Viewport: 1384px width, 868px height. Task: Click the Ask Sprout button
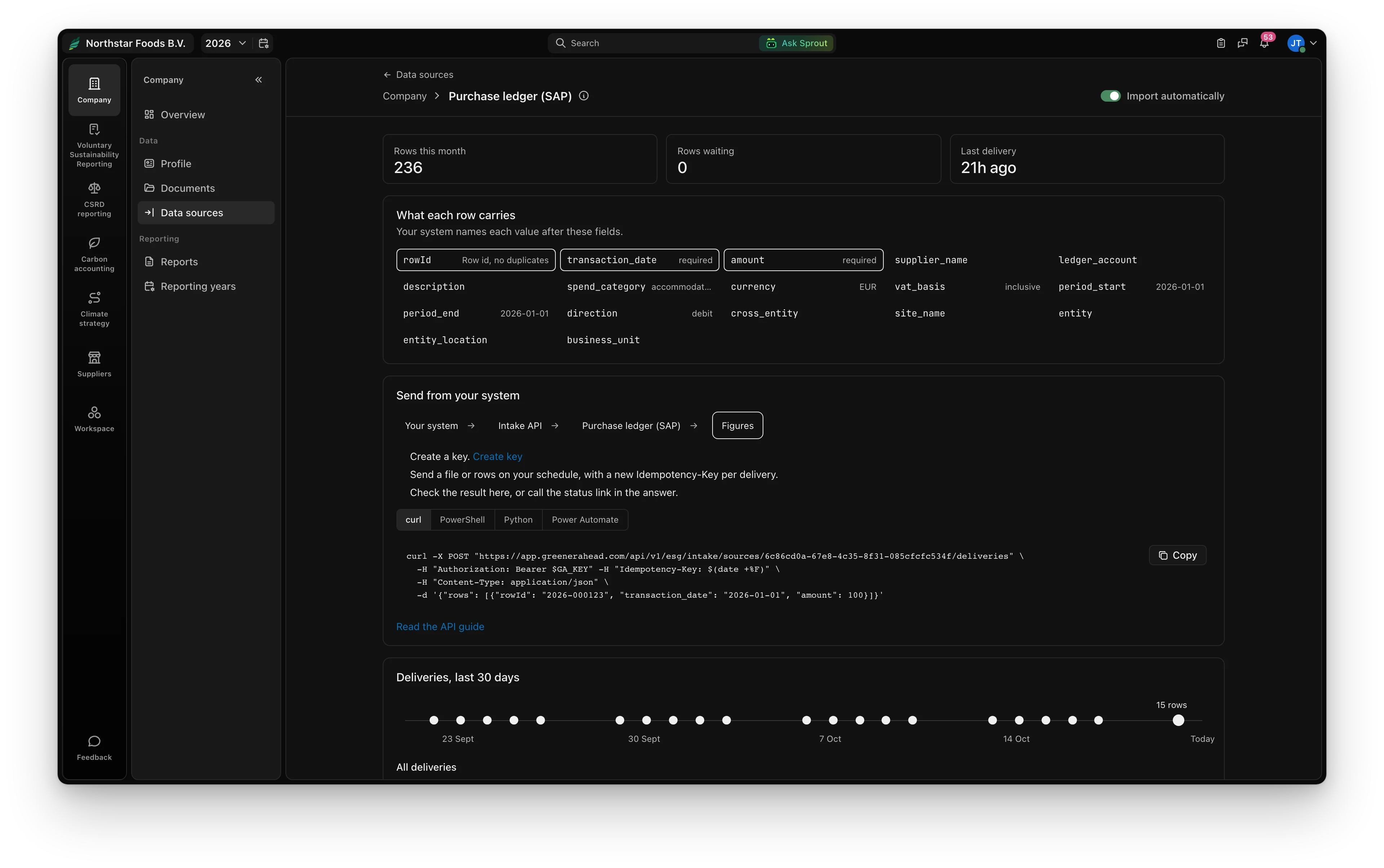click(796, 43)
